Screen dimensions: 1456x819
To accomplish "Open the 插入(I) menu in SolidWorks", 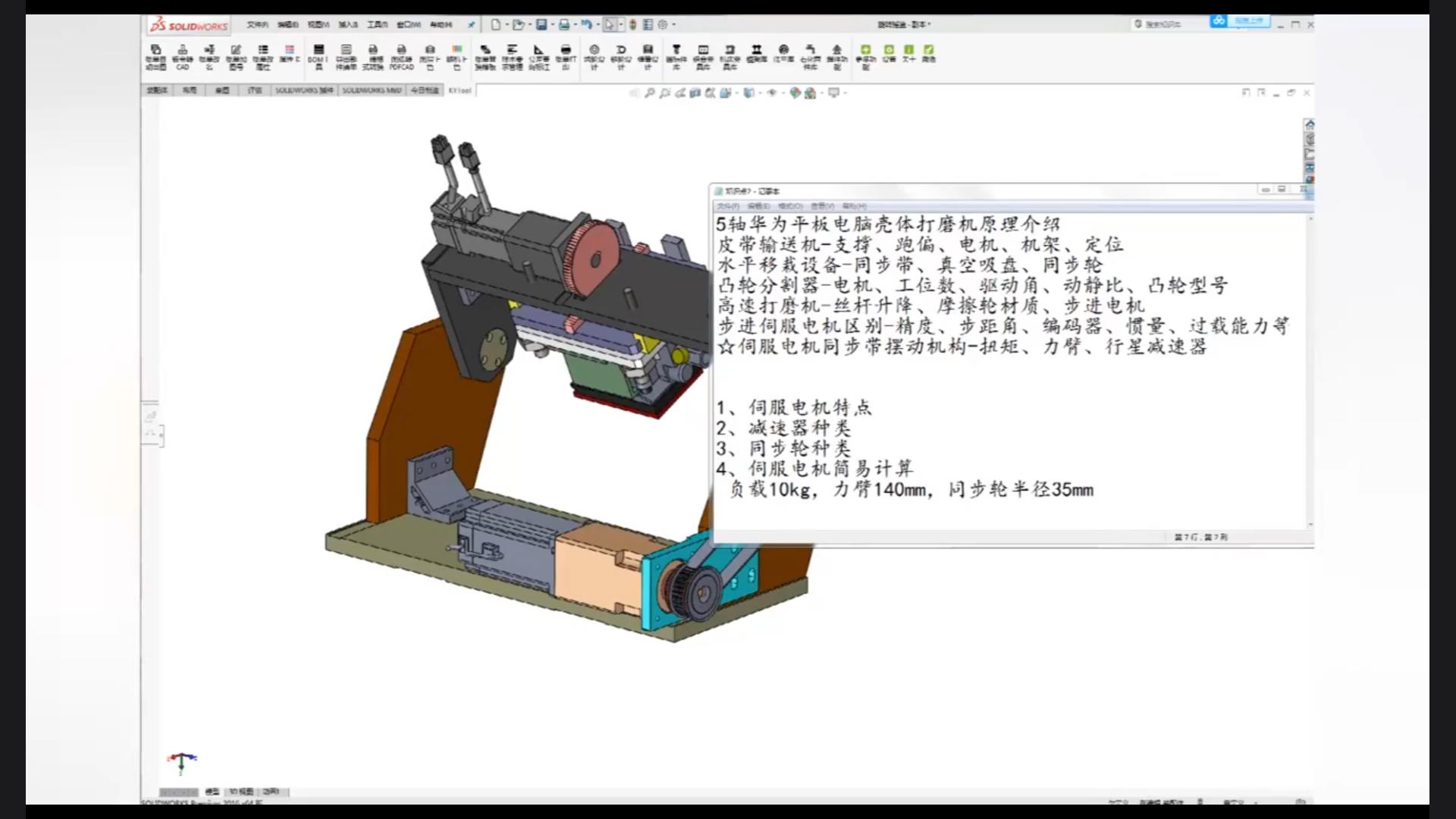I will 348,25.
